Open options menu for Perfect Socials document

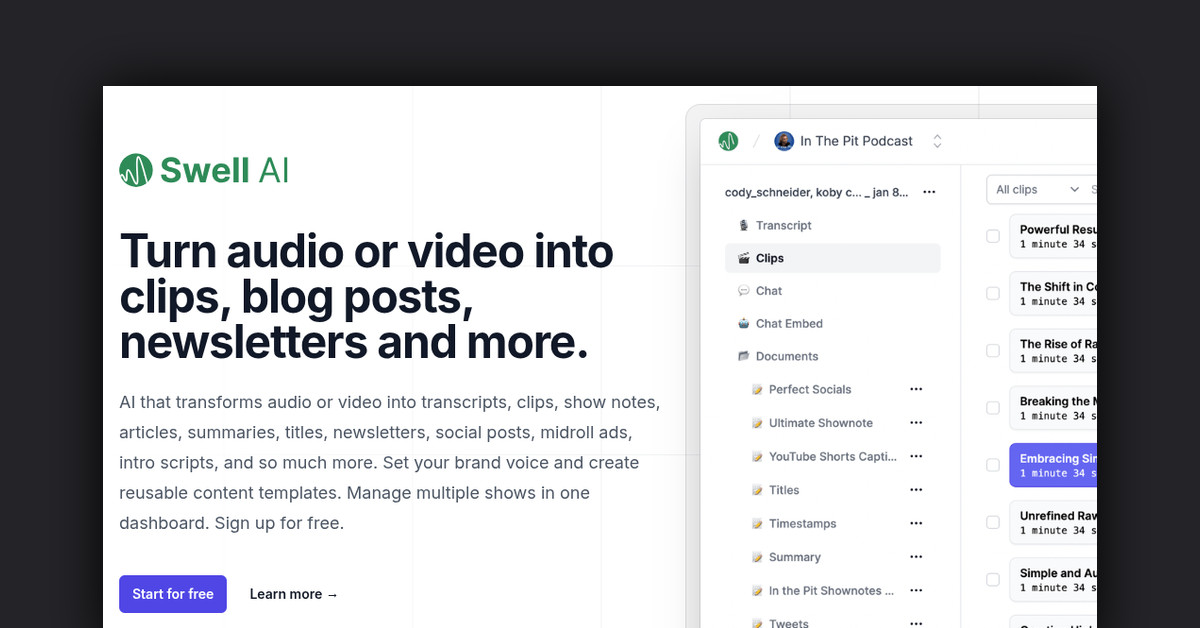pos(916,389)
